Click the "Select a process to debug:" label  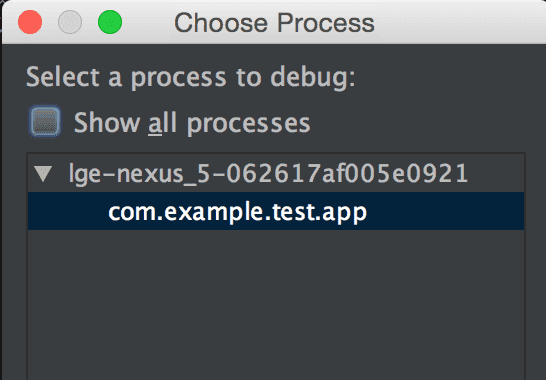(x=191, y=77)
